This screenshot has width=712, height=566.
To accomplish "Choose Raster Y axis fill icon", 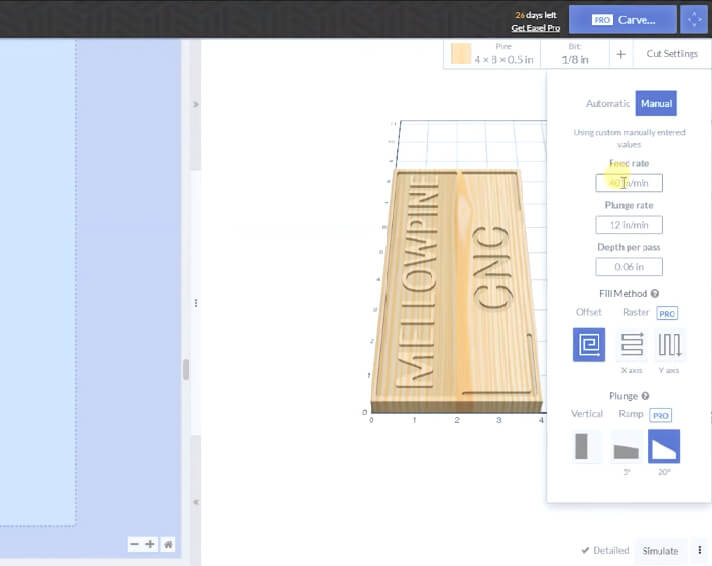I will [670, 345].
